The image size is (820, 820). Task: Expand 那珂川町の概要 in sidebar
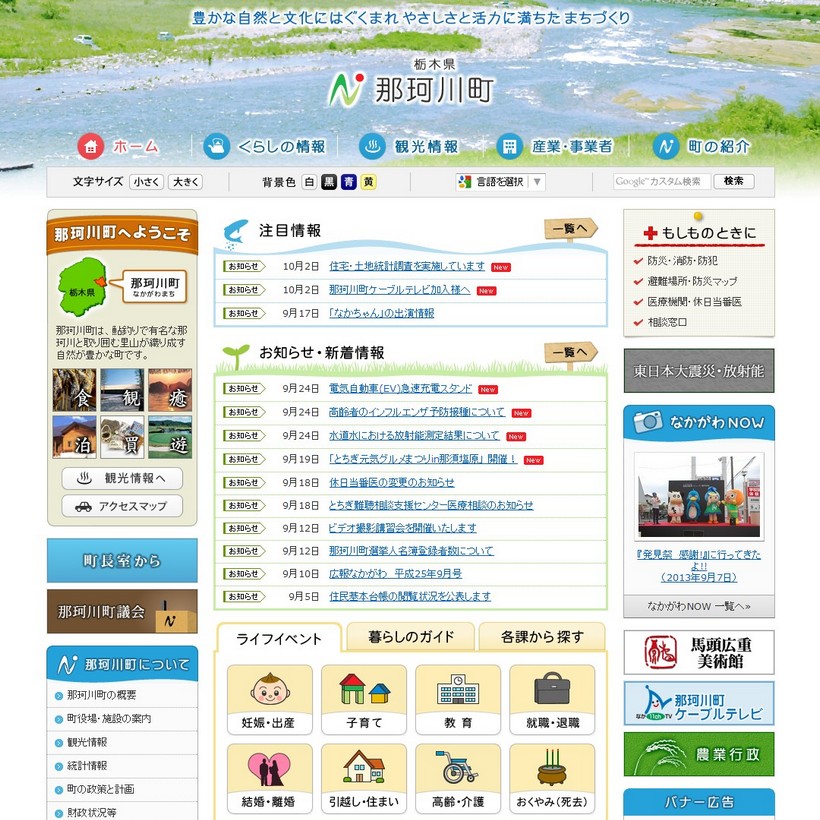click(101, 695)
